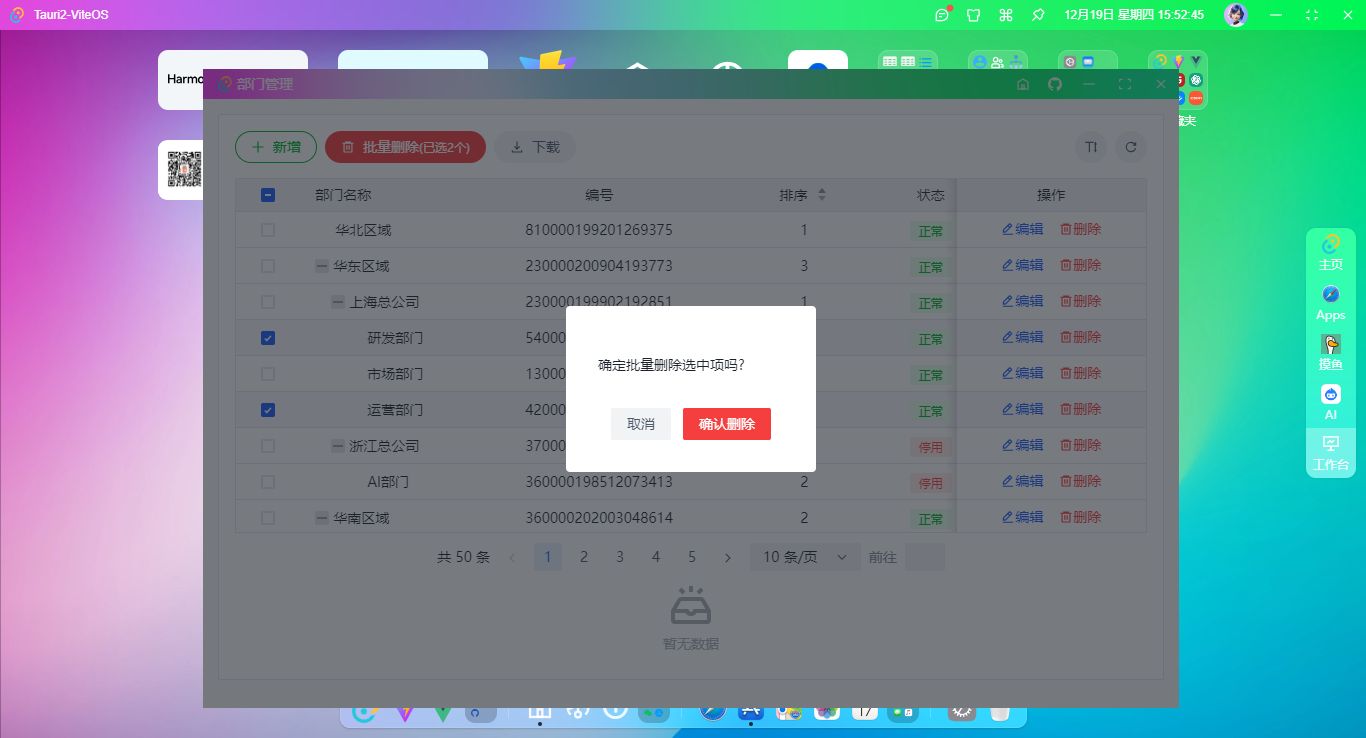Edit the 市场部门 row via 编辑 link
The image size is (1366, 738).
(1022, 373)
